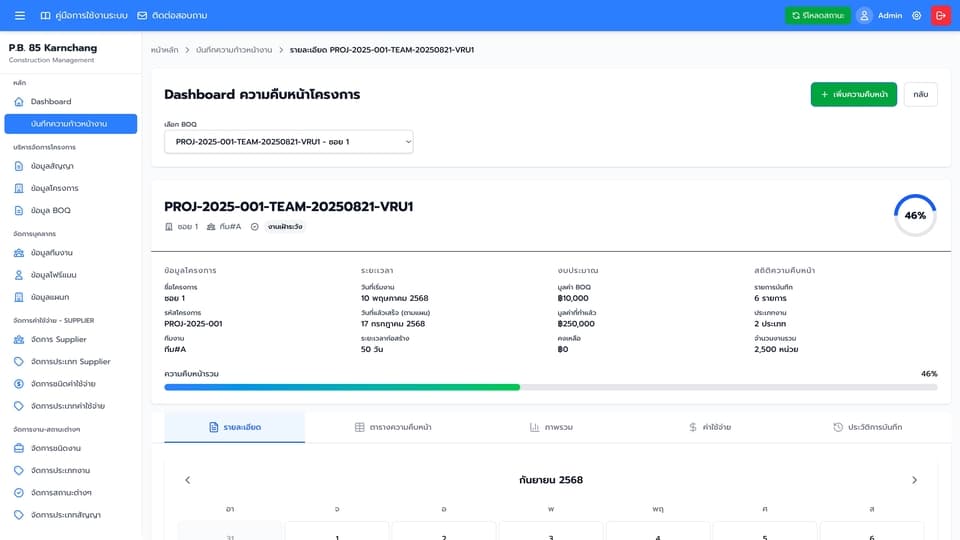Click the ข้อมูลแผนก building icon
The width and height of the screenshot is (960, 540).
(x=19, y=297)
